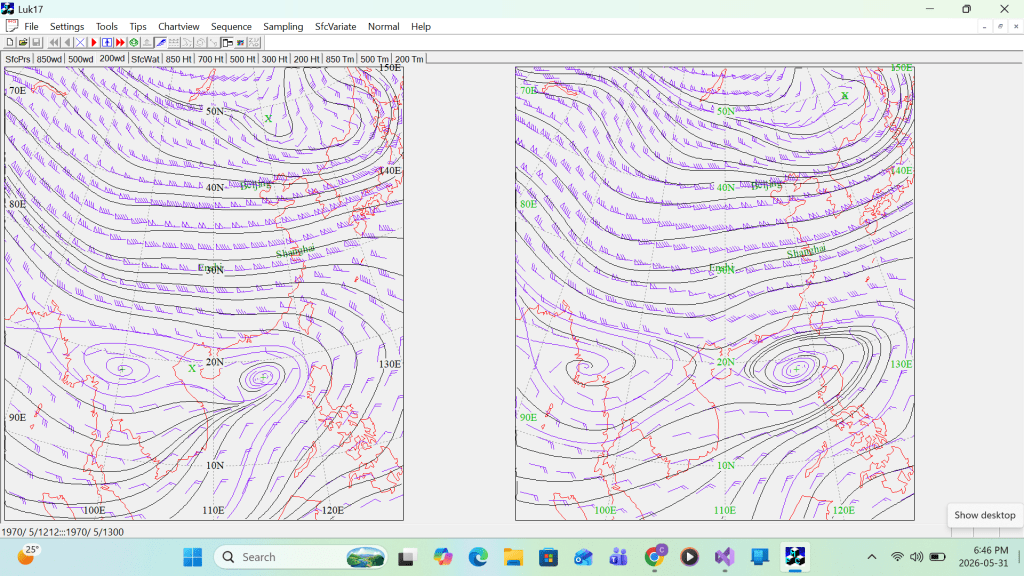Click the date range text in status bar
1024x576 pixels.
click(x=63, y=532)
